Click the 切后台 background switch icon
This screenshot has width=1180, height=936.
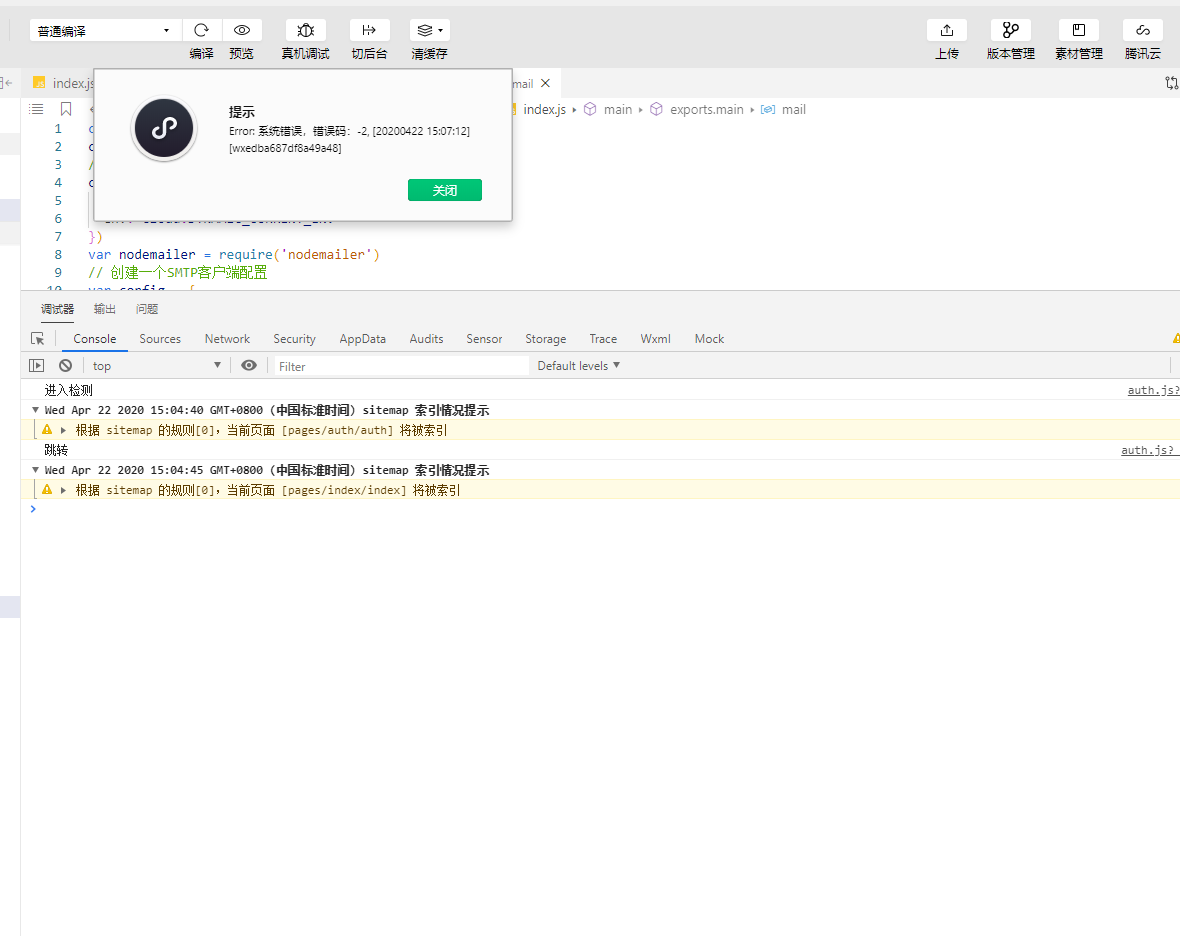pos(369,30)
